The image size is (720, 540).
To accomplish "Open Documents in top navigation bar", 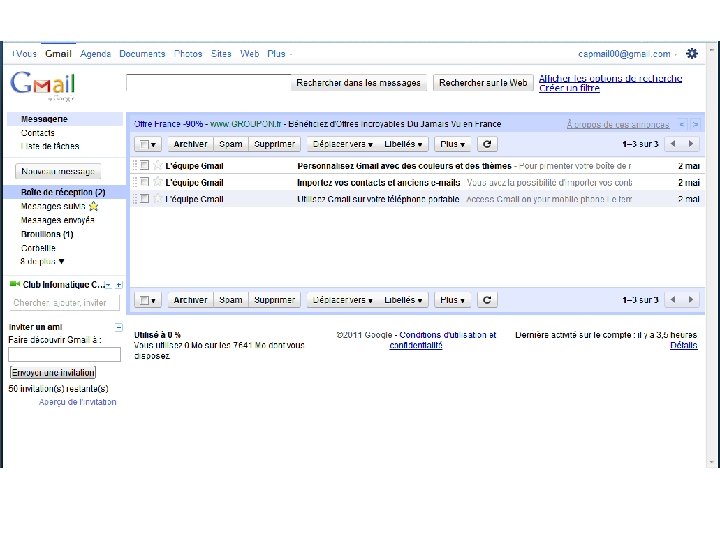I will [x=142, y=54].
